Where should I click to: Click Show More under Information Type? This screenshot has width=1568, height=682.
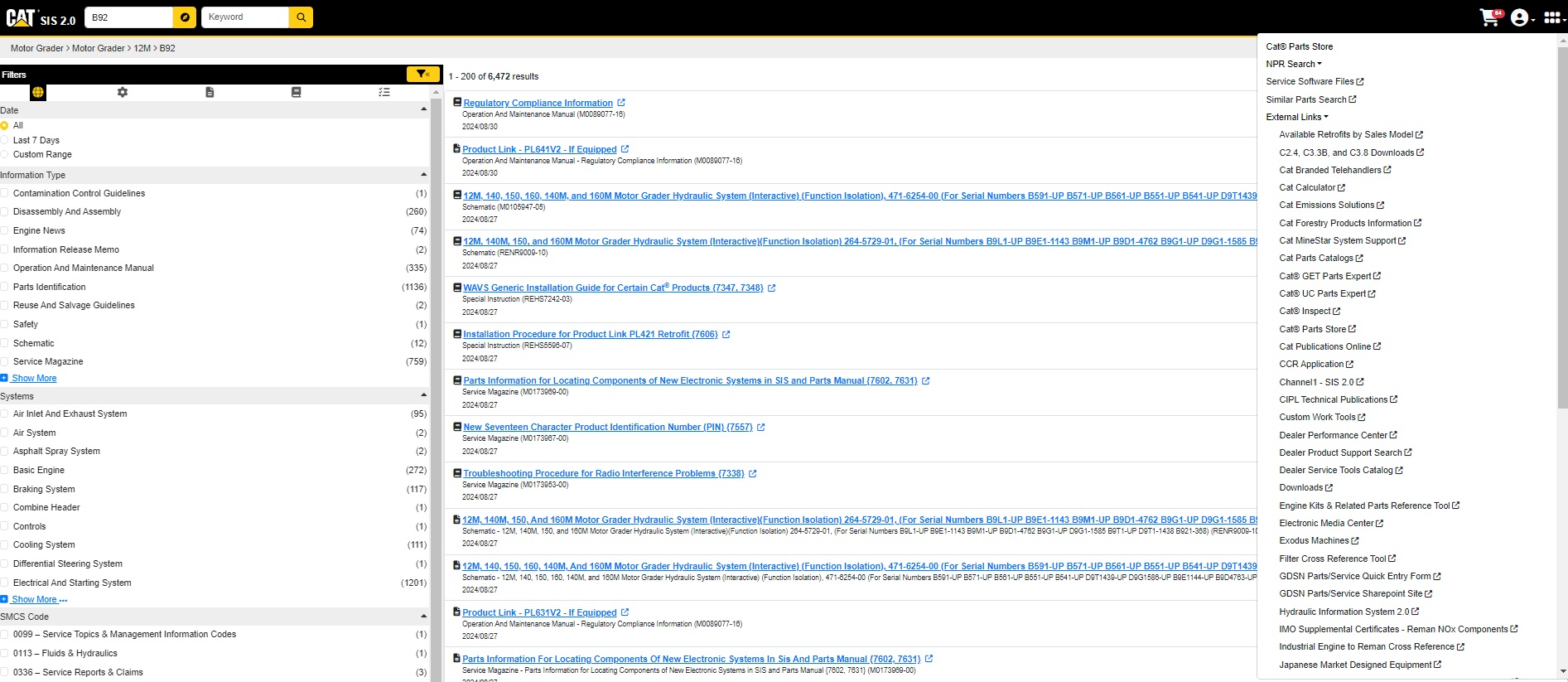coord(34,378)
